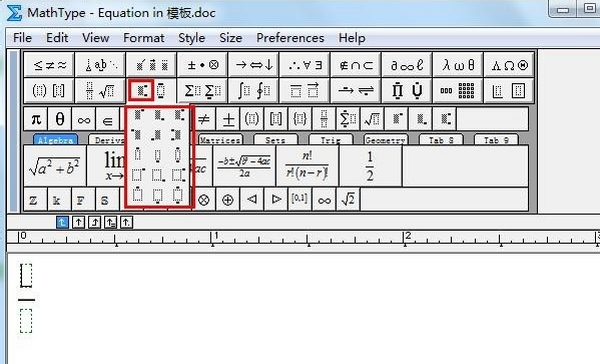Select the second tab-stop alignment button
Screen dimensions: 600x364
[78, 222]
